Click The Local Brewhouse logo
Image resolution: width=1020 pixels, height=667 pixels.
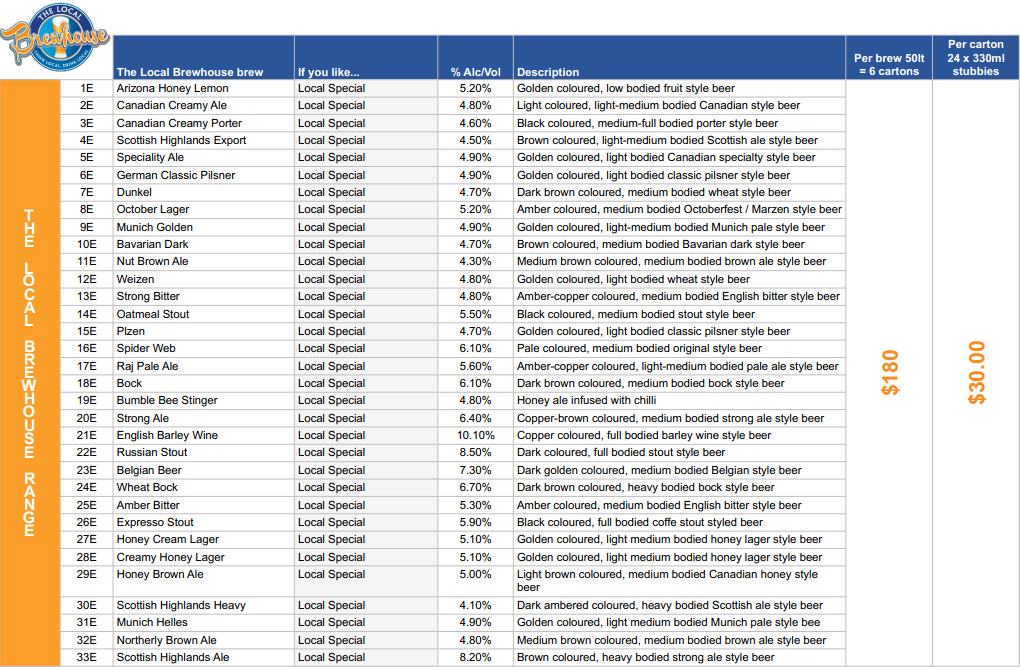pyautogui.click(x=55, y=38)
